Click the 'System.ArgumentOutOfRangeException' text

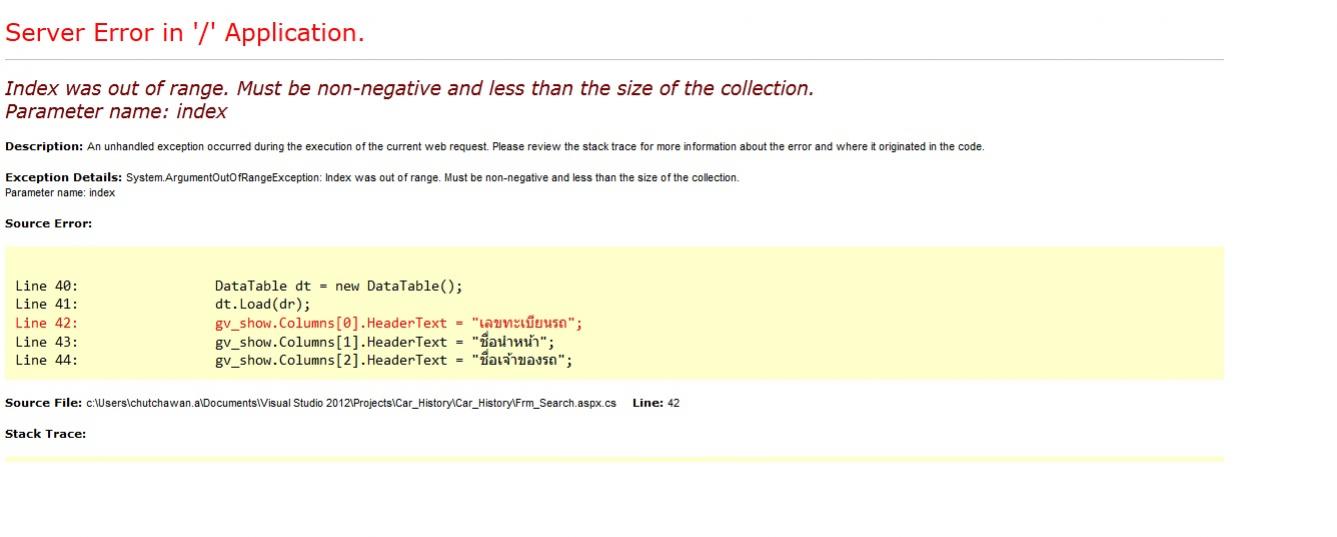pos(223,178)
